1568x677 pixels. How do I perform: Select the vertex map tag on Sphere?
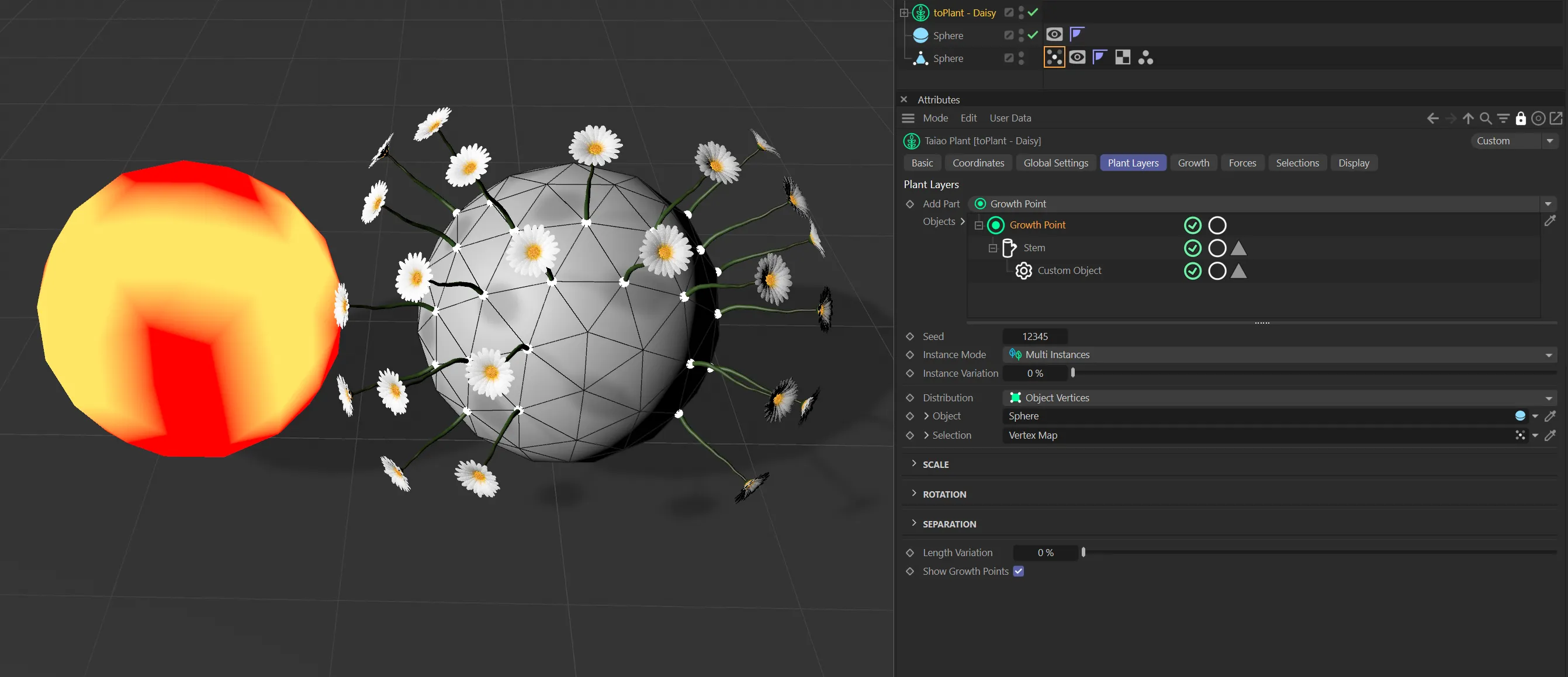[1054, 58]
